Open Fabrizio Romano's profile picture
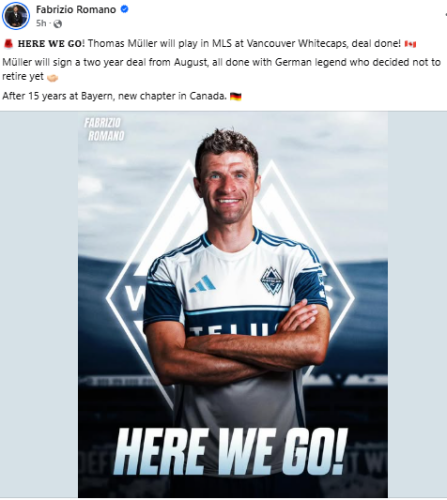Screen dimensions: 447x500 click(x=16, y=16)
